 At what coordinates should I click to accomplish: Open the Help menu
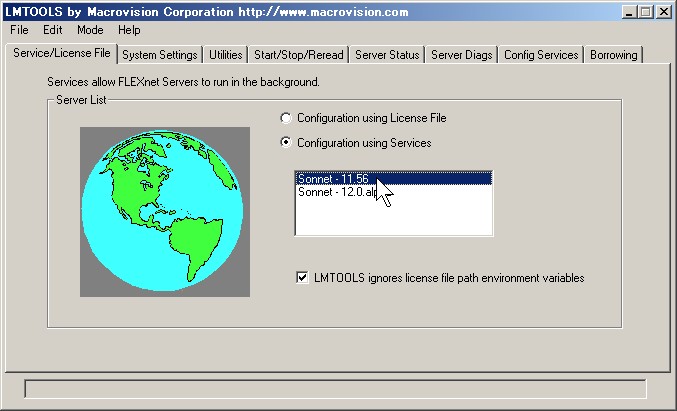pyautogui.click(x=129, y=30)
